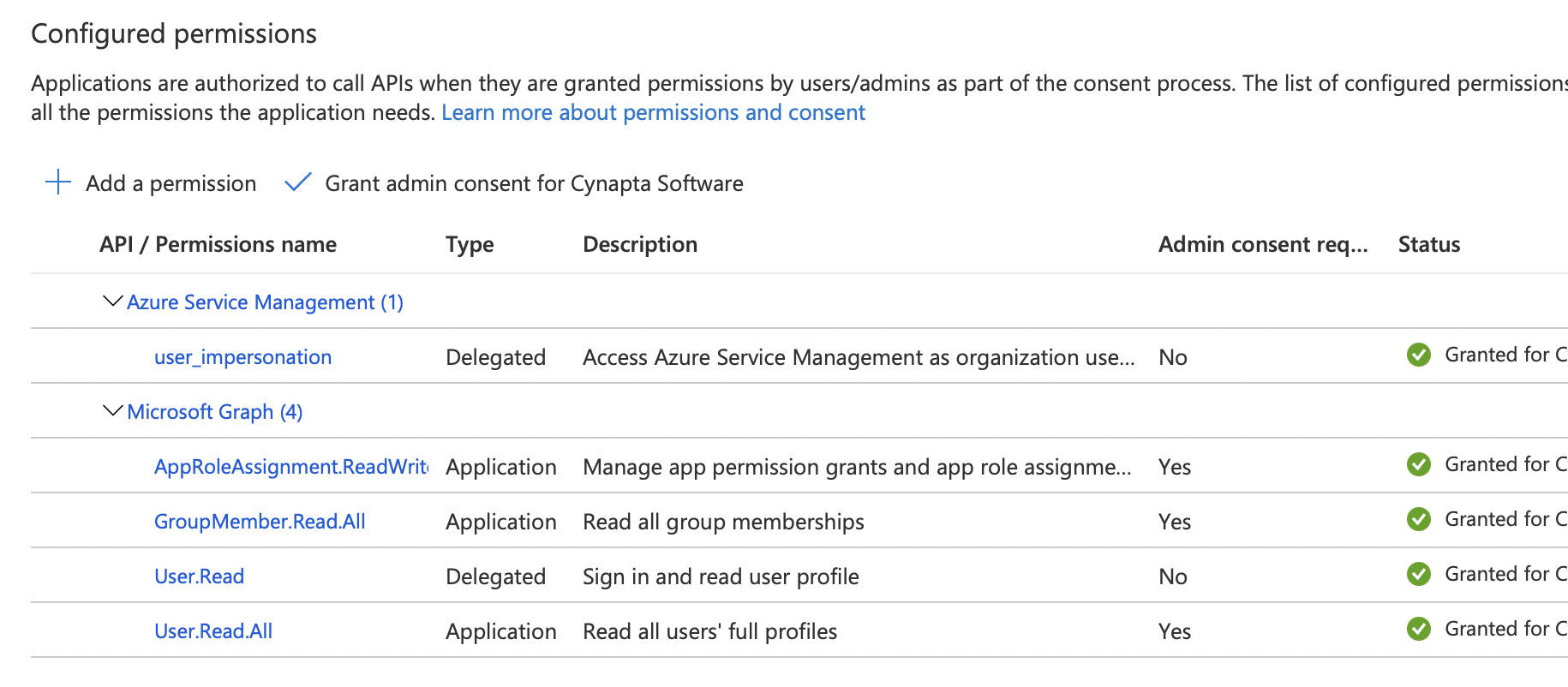The width and height of the screenshot is (1568, 687).
Task: Select the GroupMember.Read.All permission
Action: [x=260, y=522]
